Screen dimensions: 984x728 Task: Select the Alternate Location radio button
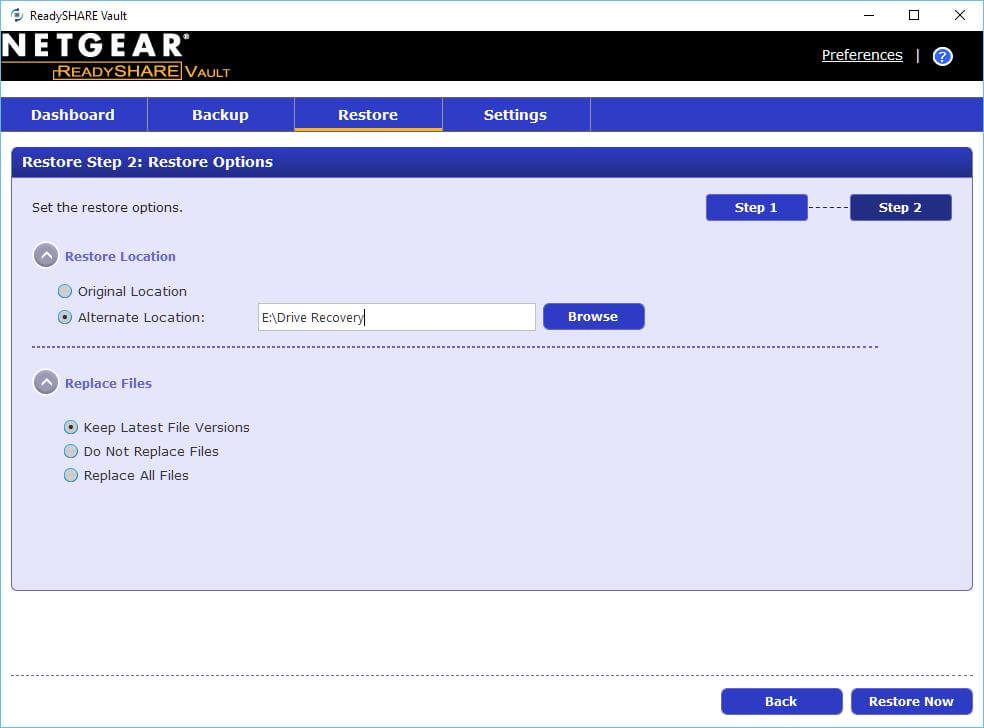tap(65, 318)
